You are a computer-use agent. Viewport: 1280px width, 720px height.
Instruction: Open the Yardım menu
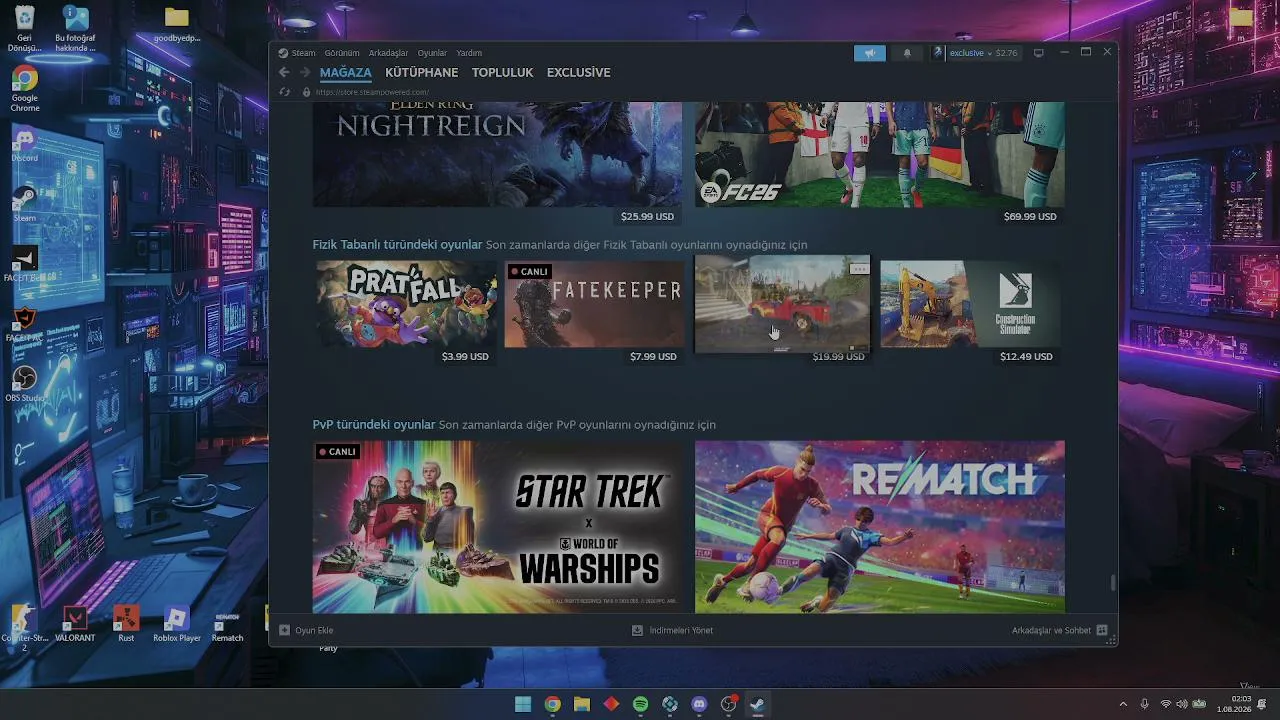click(469, 53)
